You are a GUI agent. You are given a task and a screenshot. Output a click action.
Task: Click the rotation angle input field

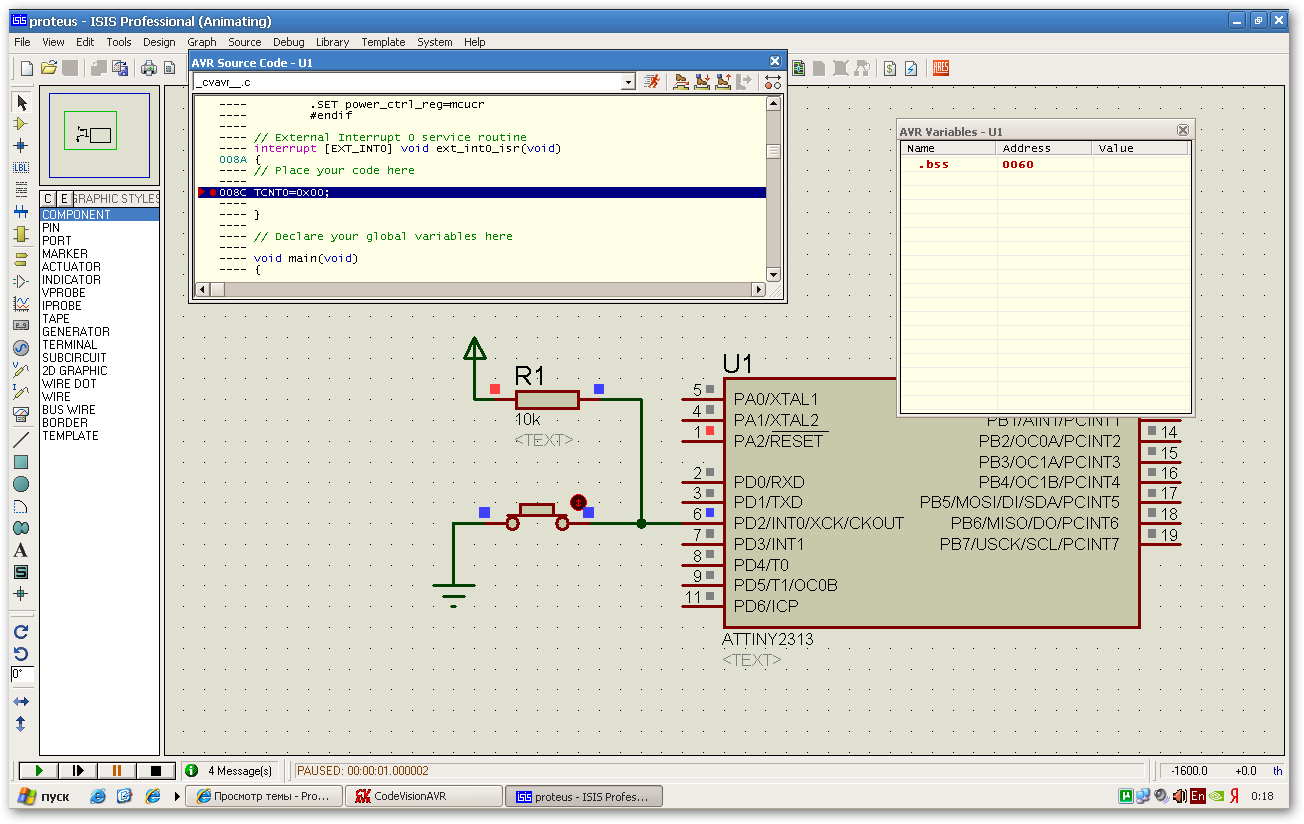pyautogui.click(x=22, y=675)
